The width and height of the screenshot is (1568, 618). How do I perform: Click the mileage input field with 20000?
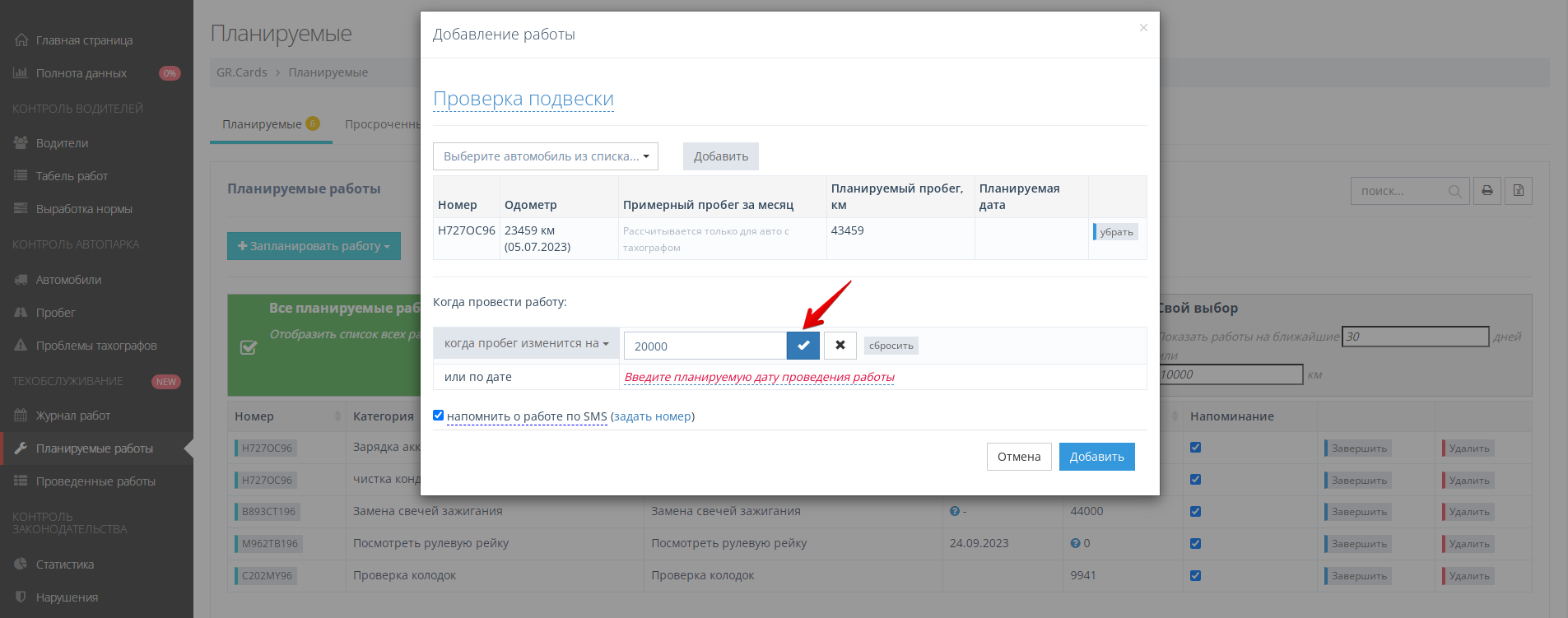click(705, 346)
